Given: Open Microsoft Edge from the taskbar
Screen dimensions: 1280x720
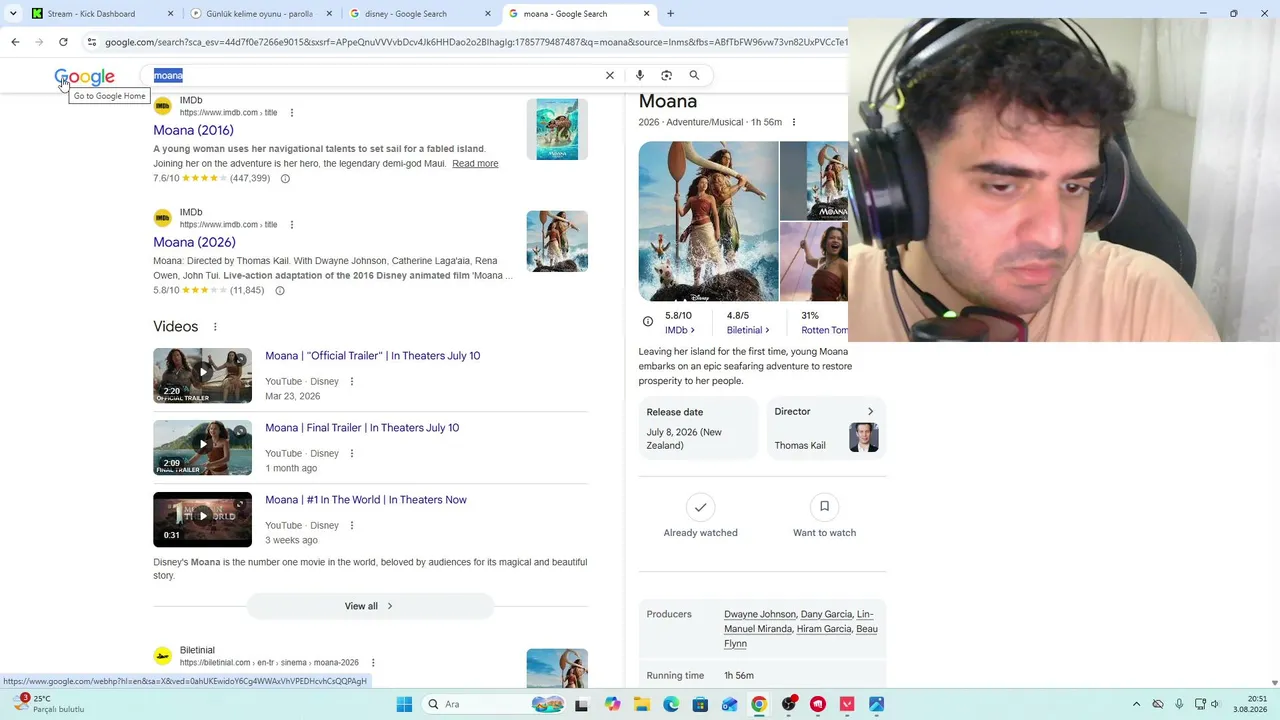Looking at the screenshot, I should (x=671, y=704).
